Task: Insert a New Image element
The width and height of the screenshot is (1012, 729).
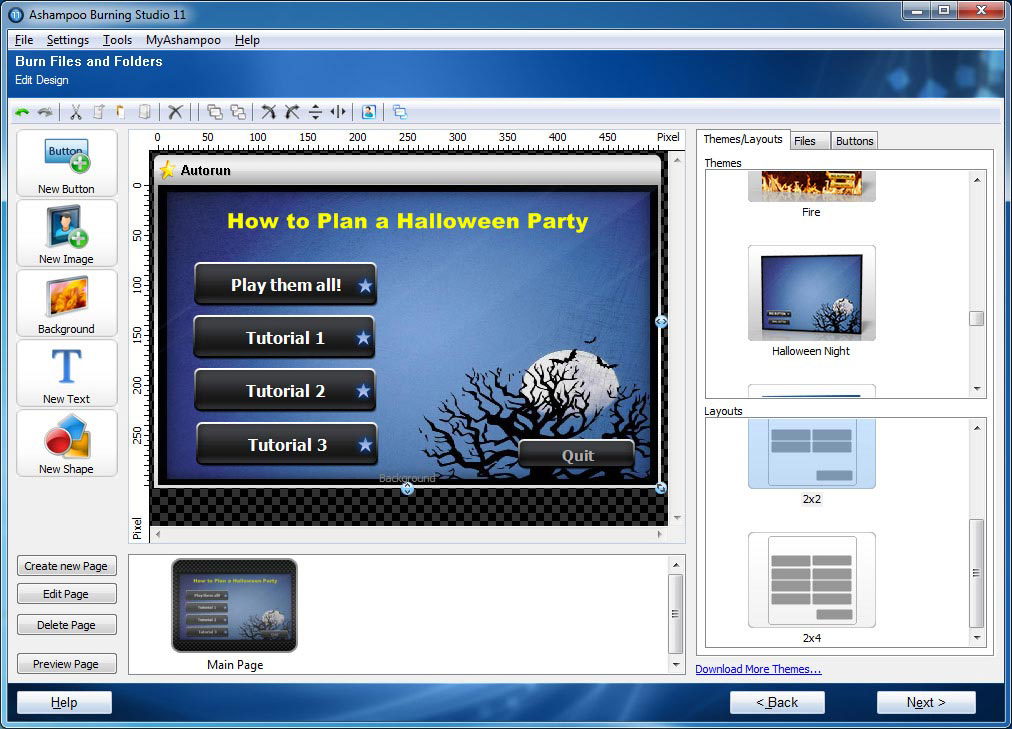Action: coord(67,234)
